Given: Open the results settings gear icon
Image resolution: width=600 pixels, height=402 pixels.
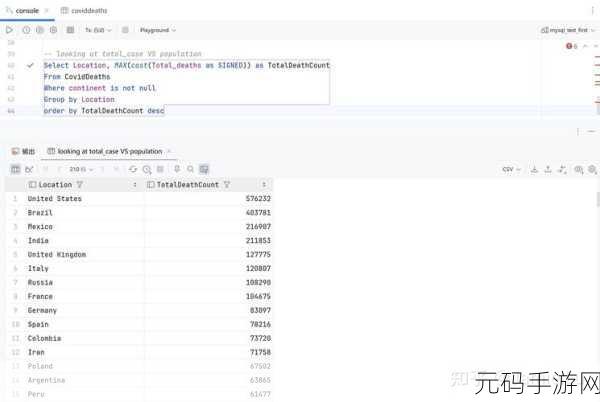Looking at the screenshot, I should 592,169.
